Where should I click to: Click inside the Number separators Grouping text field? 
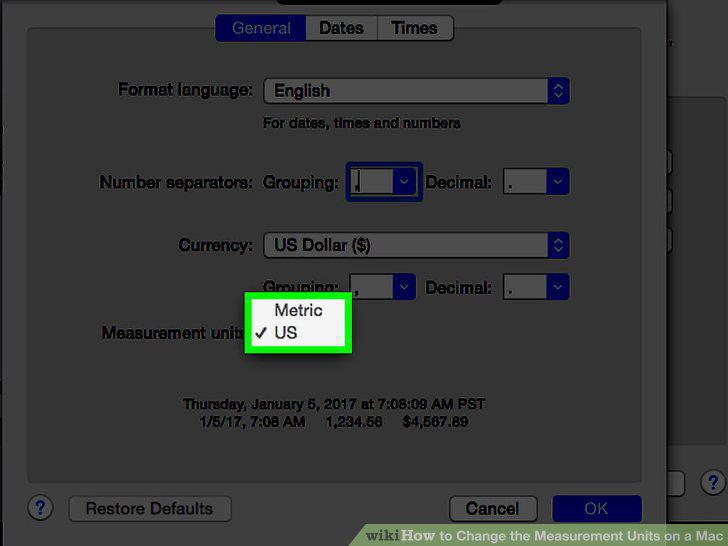click(371, 182)
